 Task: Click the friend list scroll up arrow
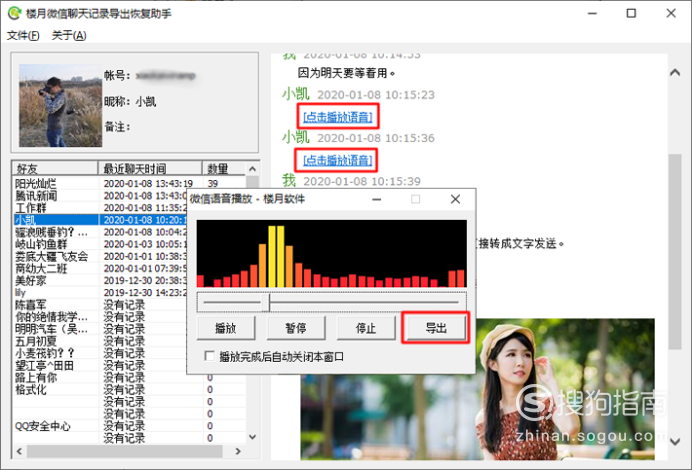coord(252,169)
